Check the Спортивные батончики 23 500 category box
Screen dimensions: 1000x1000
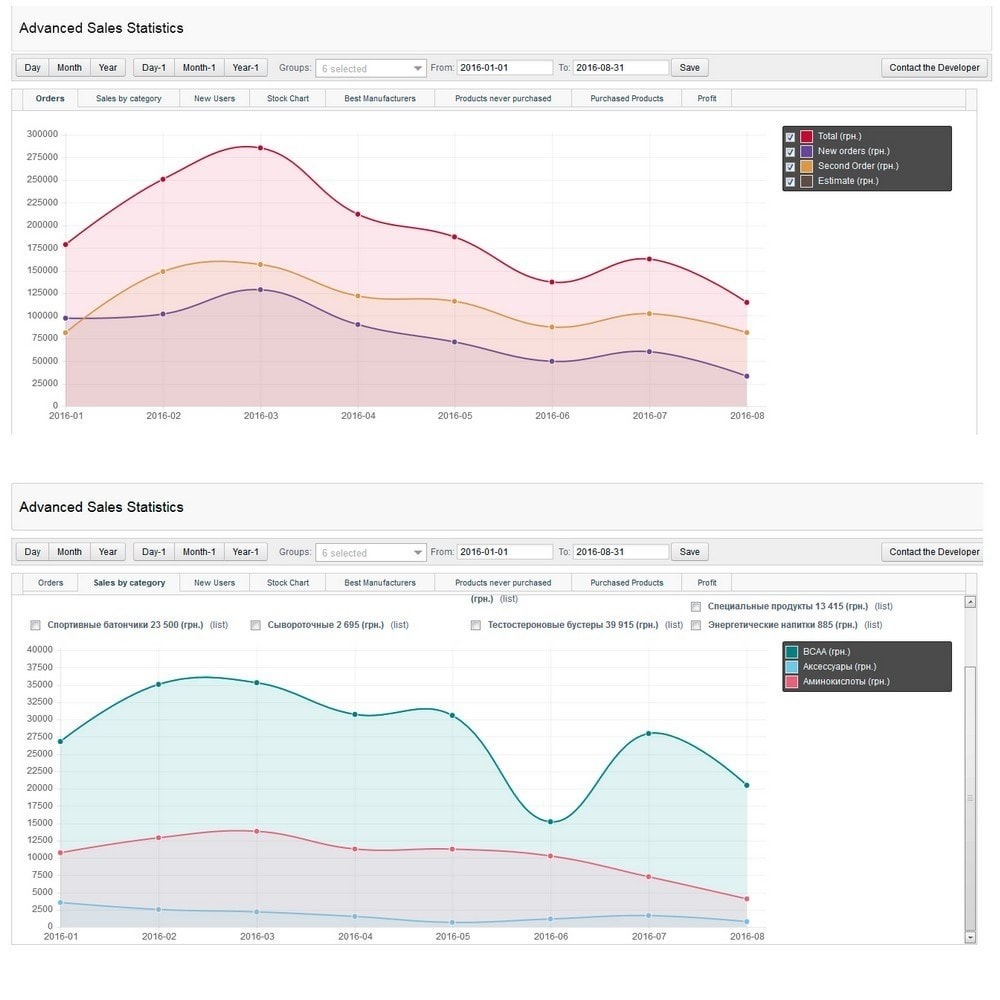(36, 625)
